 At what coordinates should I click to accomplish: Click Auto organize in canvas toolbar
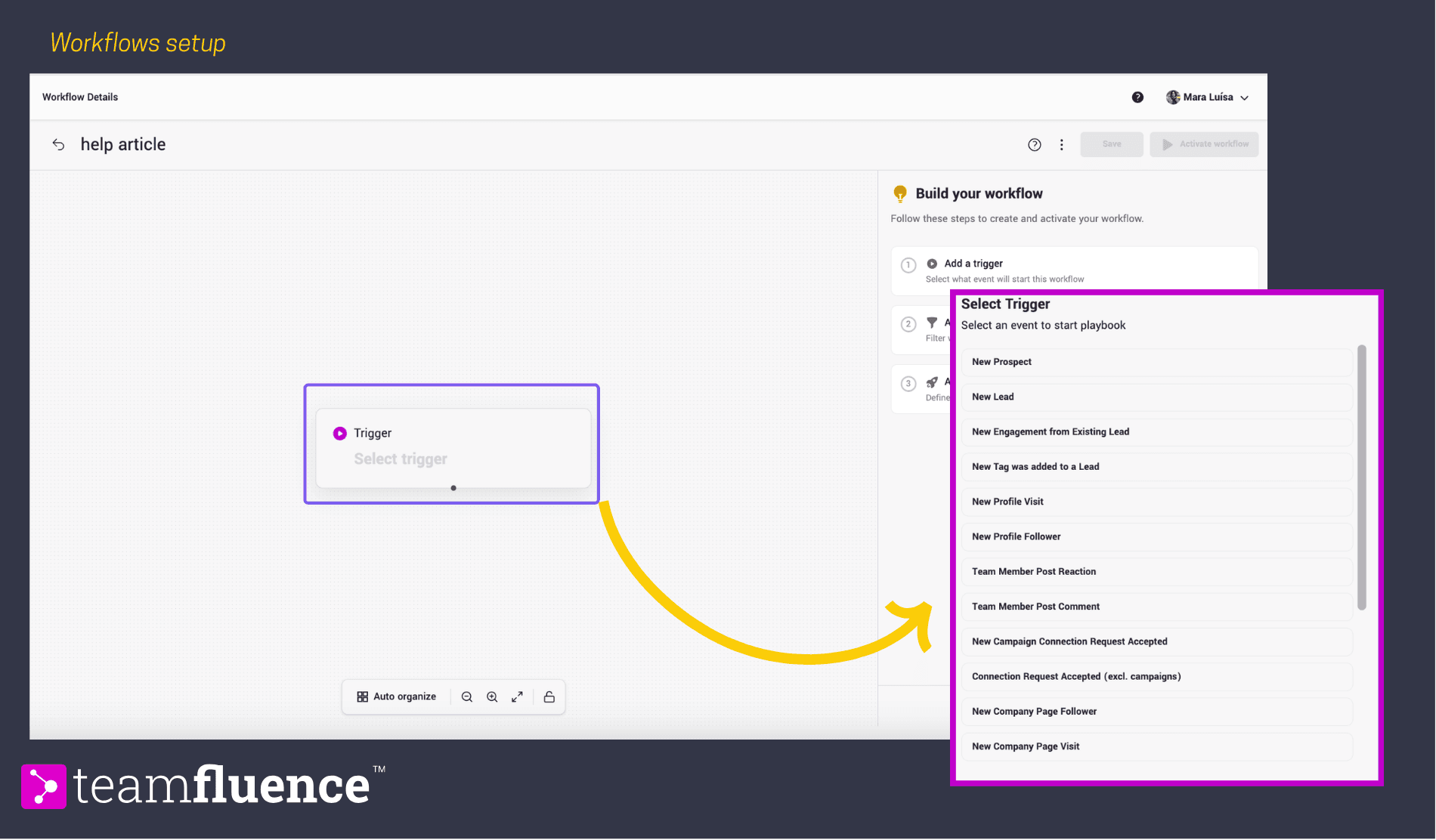[397, 697]
